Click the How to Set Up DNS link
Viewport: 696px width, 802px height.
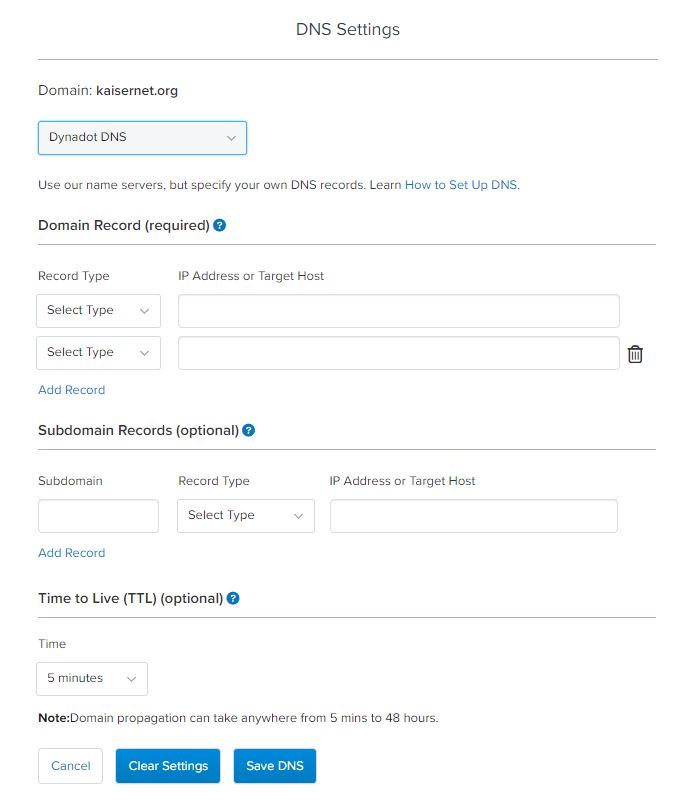coord(461,185)
